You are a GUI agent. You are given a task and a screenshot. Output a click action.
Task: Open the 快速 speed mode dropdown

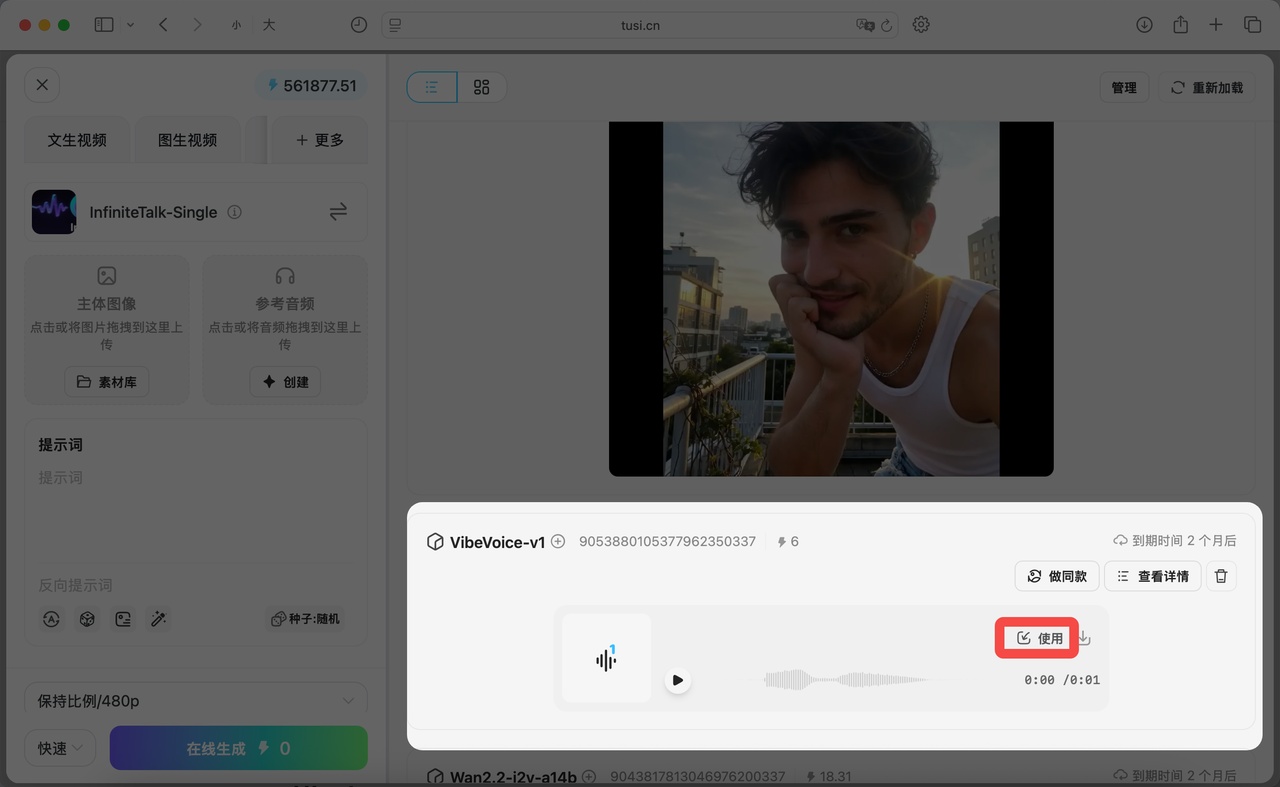pyautogui.click(x=60, y=748)
